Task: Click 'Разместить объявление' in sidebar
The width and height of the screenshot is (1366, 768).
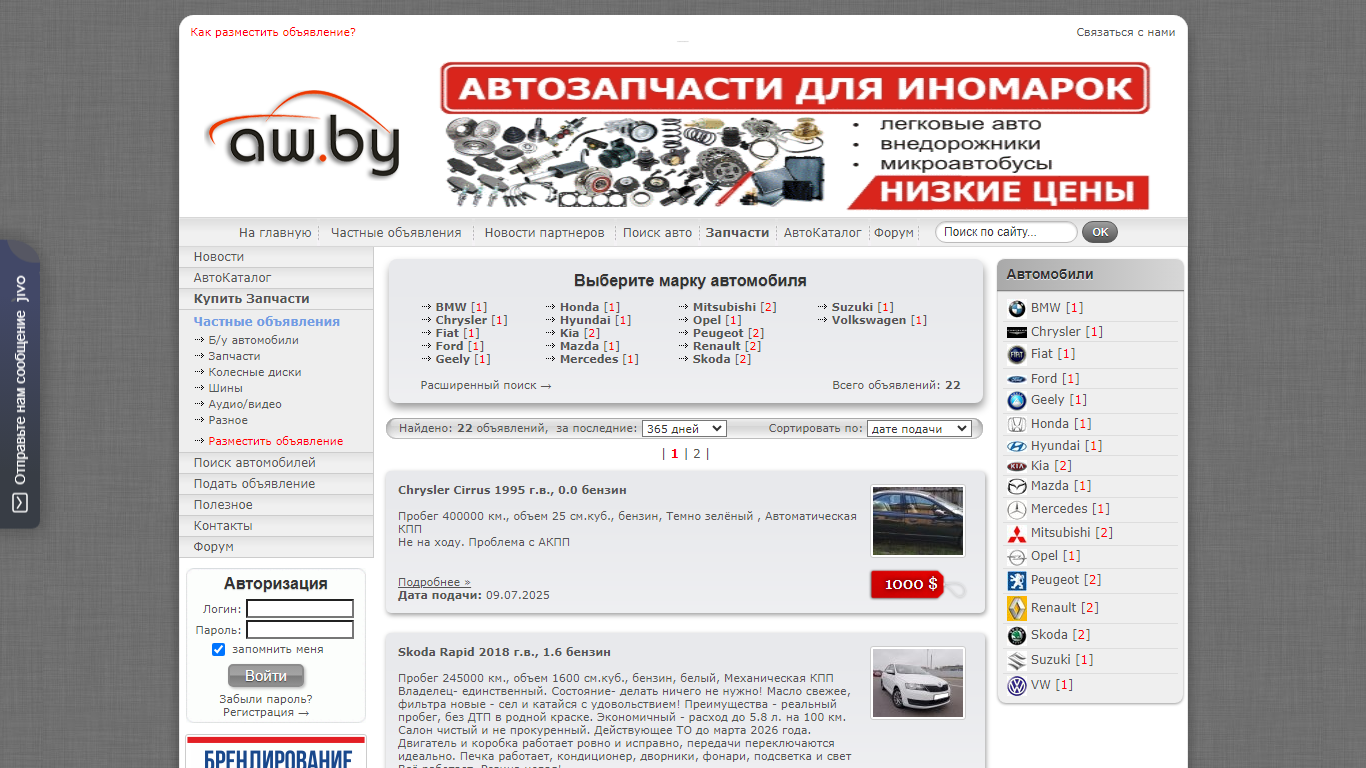Action: click(275, 441)
